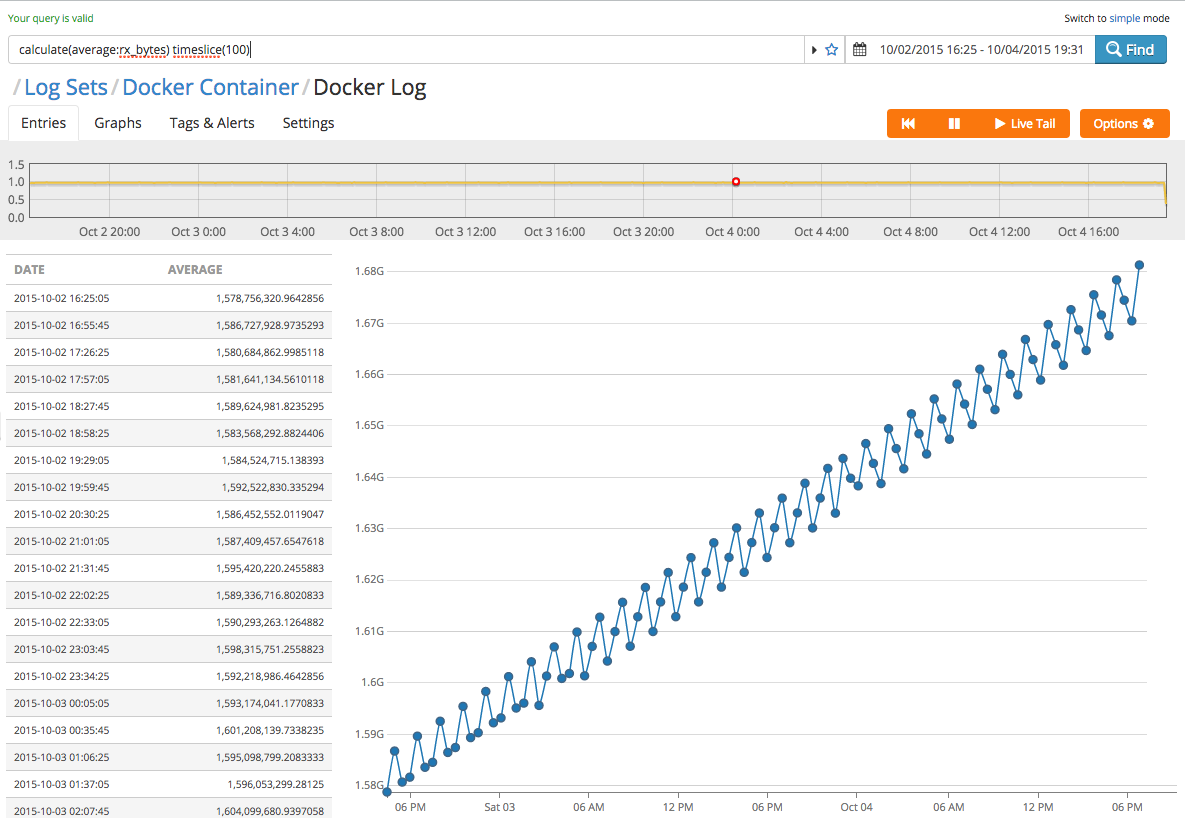Open the calendar date picker icon
Screen dimensions: 1185x818
point(859,50)
